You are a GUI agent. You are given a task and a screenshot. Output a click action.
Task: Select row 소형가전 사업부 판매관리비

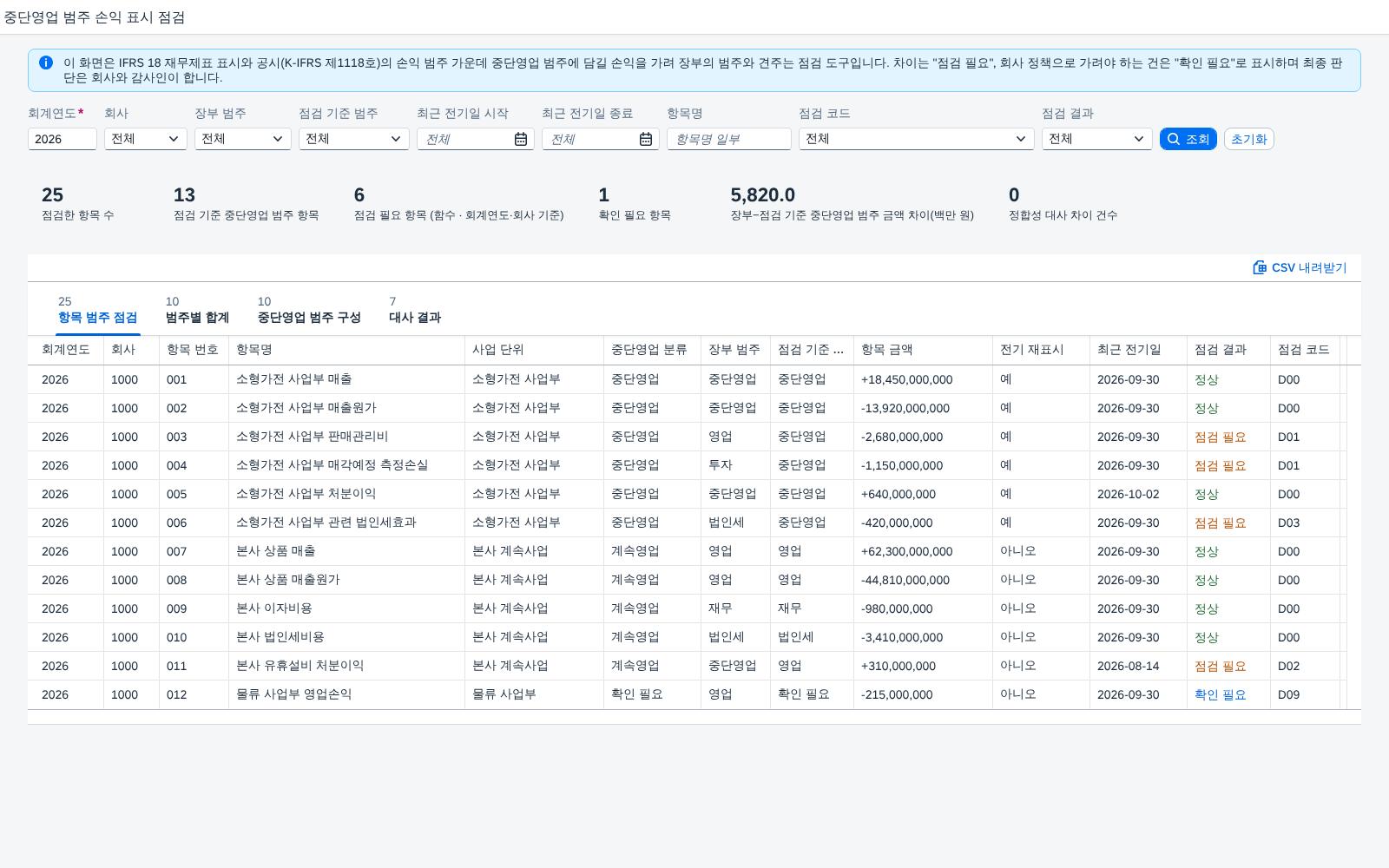coord(694,437)
